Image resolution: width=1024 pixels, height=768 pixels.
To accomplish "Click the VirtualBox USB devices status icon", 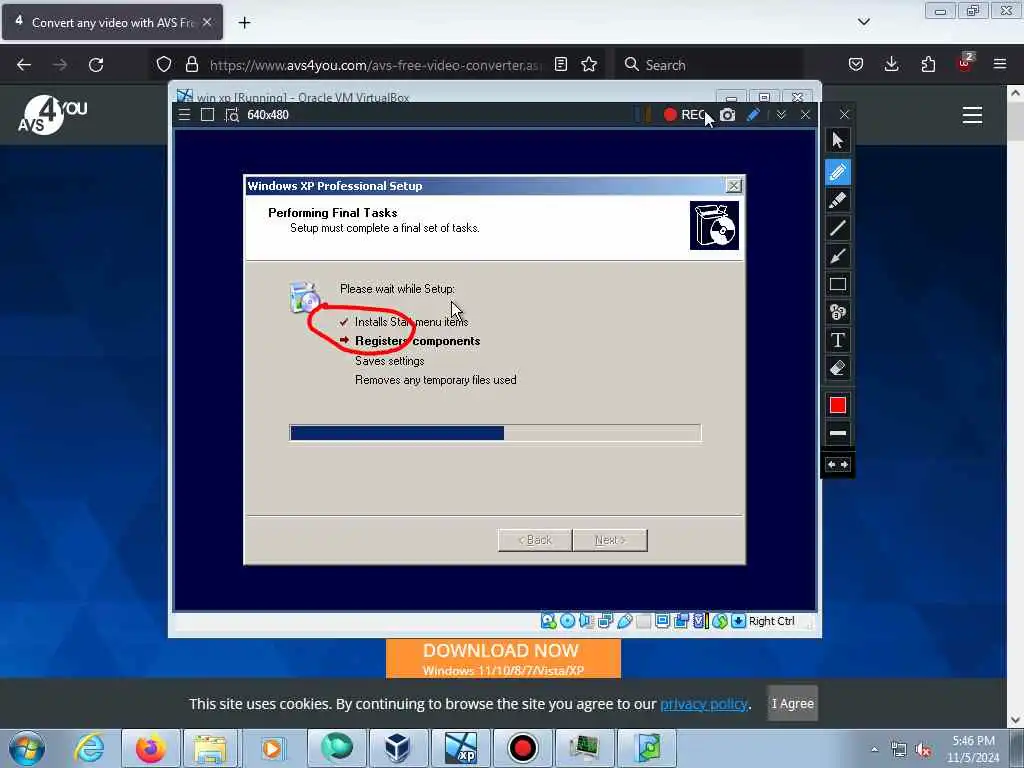I will pyautogui.click(x=624, y=621).
